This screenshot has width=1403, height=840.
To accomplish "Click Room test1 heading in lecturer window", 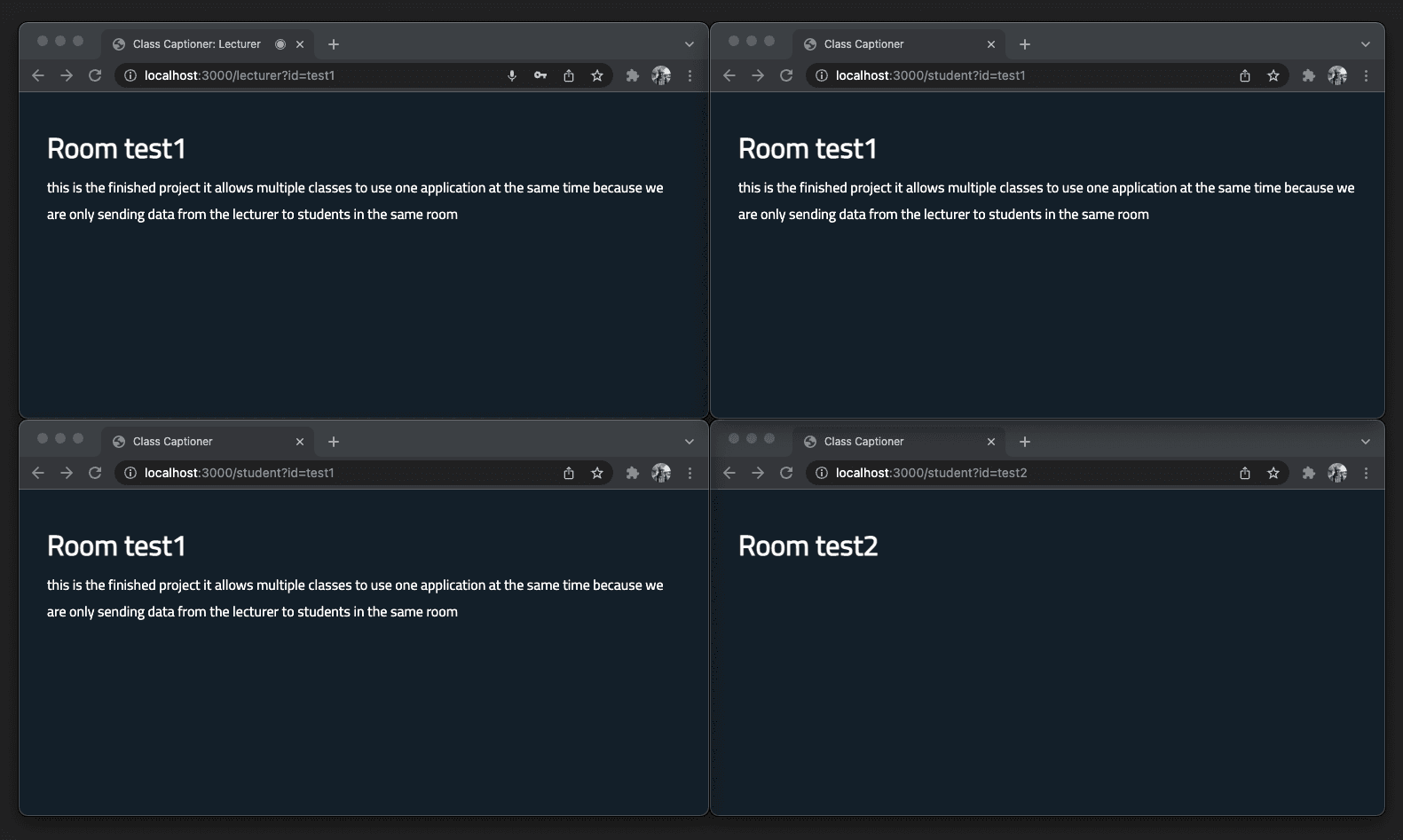I will click(x=116, y=149).
